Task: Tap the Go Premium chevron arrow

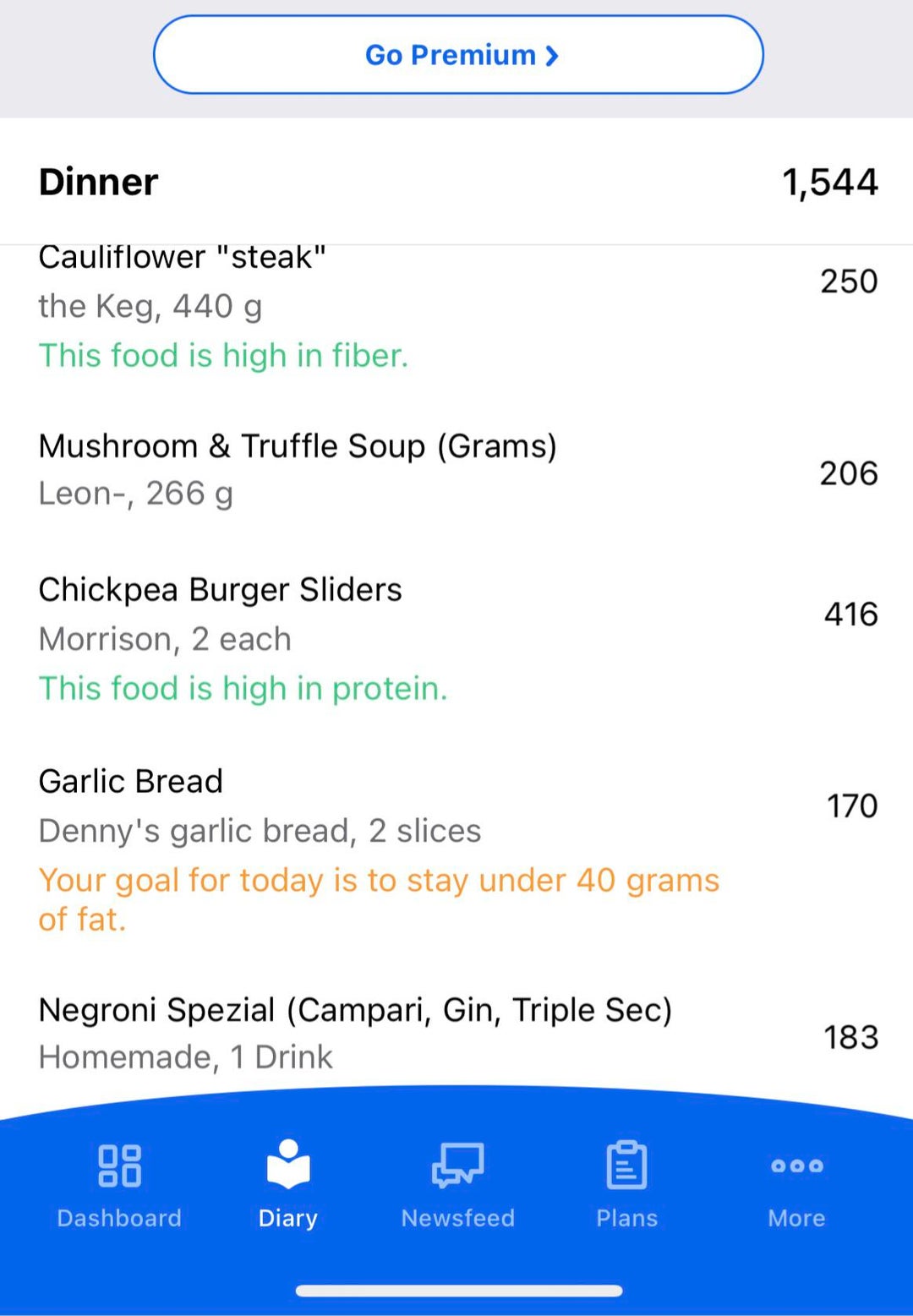Action: 552,56
